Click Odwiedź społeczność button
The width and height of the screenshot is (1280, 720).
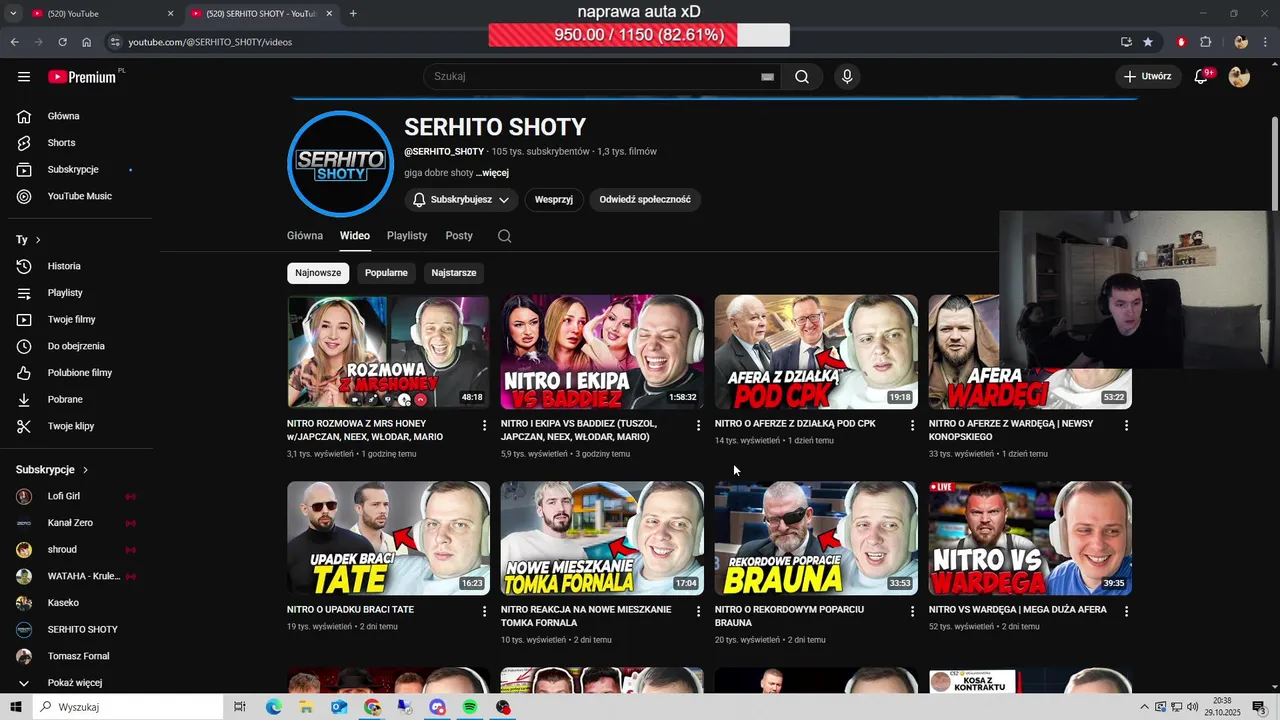(x=645, y=200)
